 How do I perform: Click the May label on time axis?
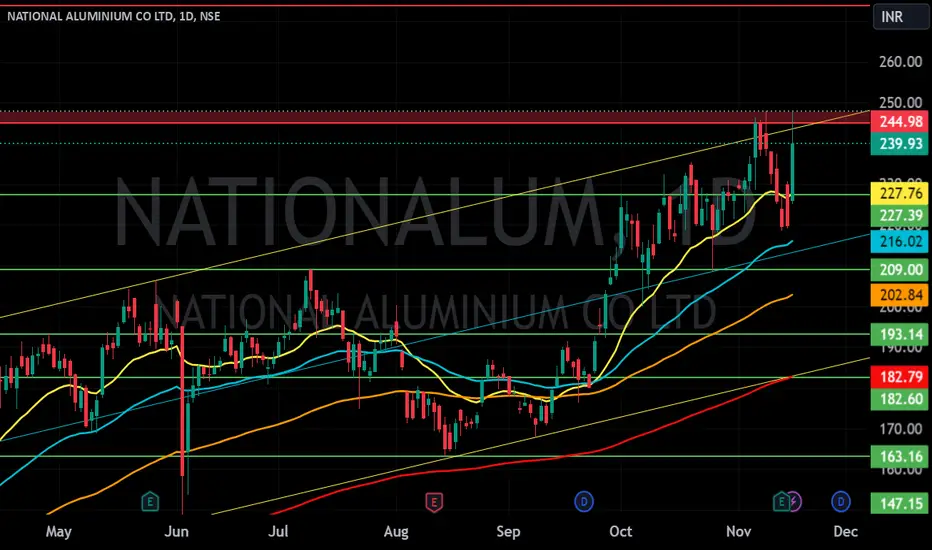click(58, 531)
